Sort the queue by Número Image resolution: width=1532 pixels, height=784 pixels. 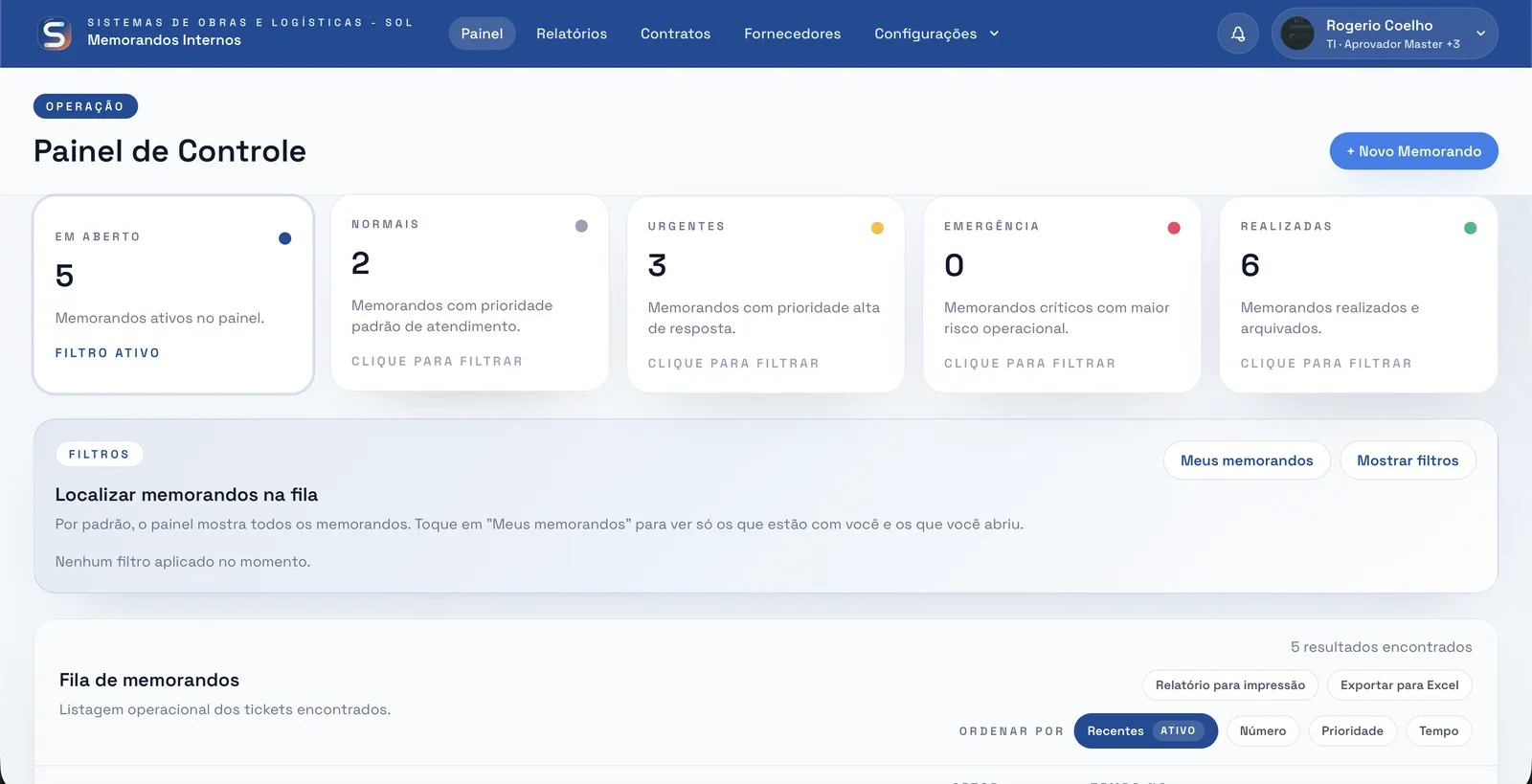1263,730
